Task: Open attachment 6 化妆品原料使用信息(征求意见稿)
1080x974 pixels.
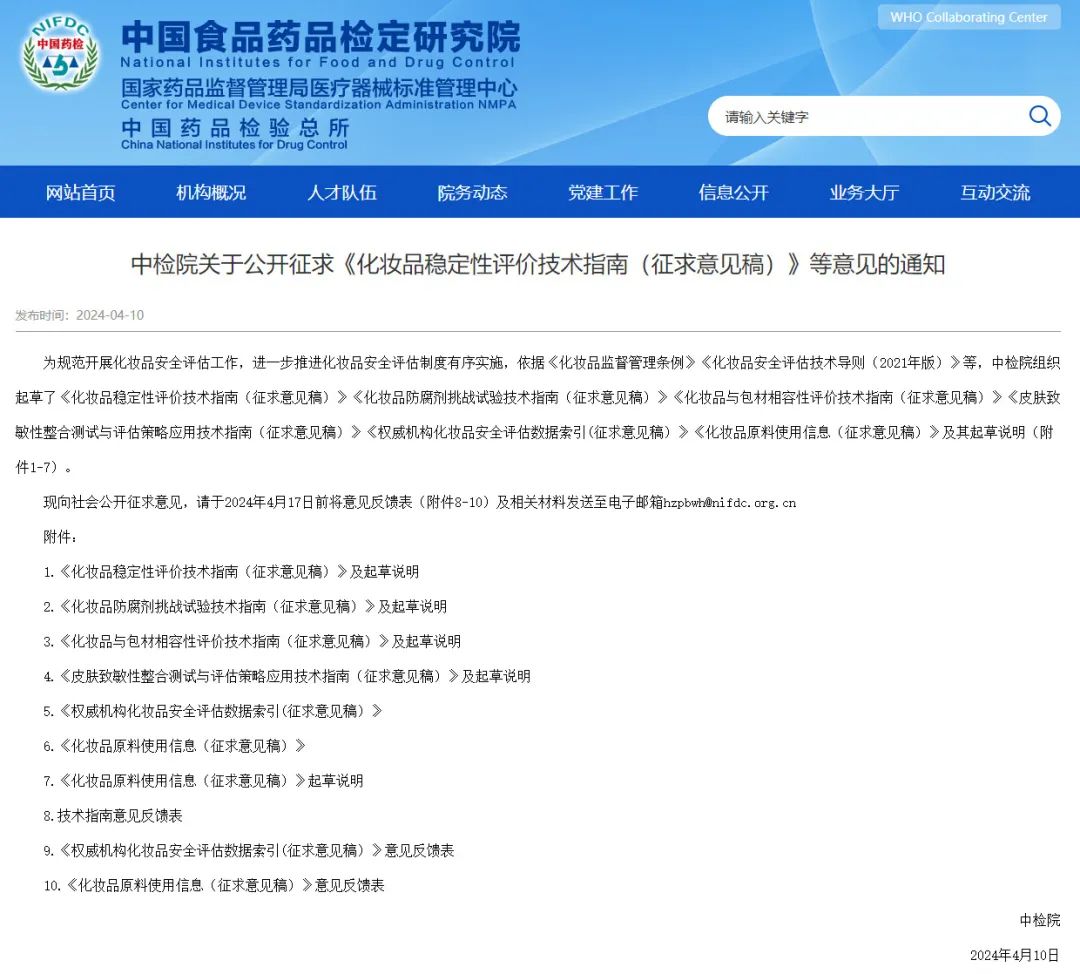Action: click(174, 746)
